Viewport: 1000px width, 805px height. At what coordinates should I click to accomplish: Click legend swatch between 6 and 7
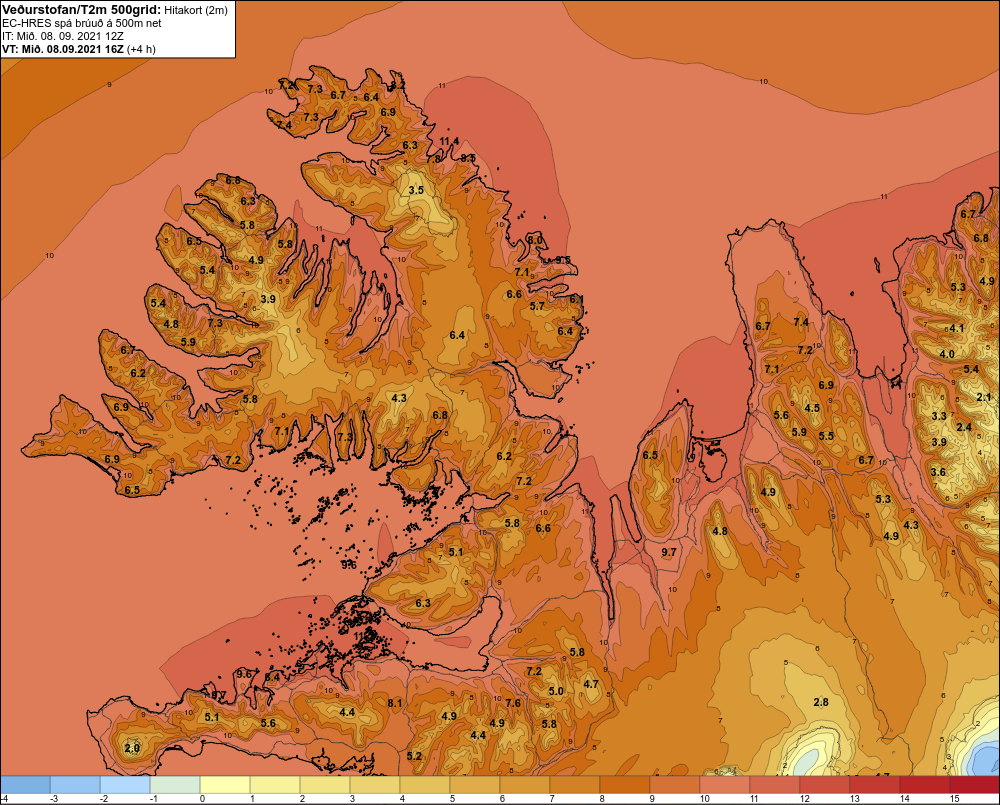525,785
